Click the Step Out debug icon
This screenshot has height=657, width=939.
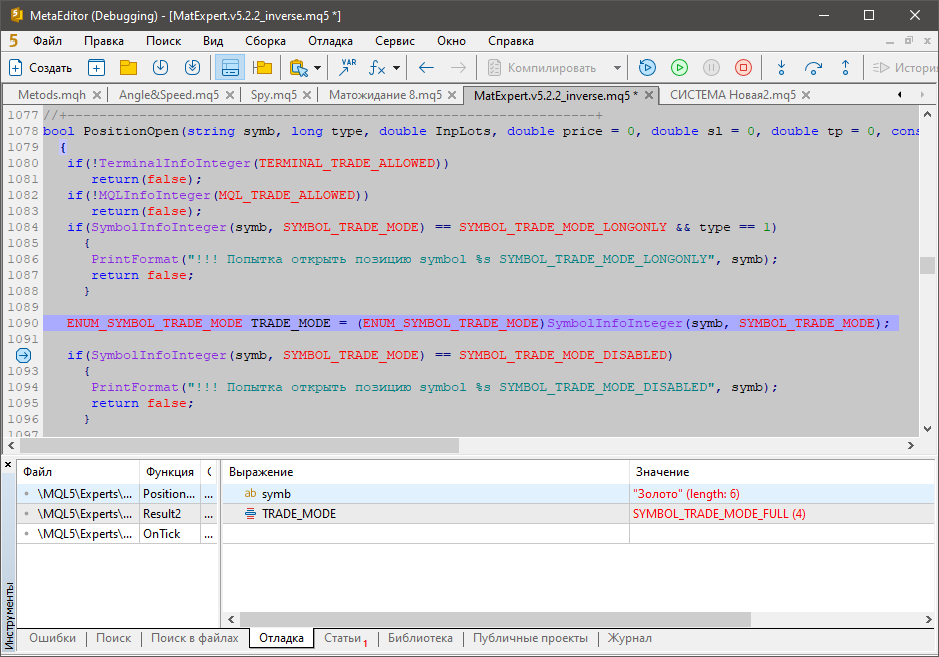(845, 68)
